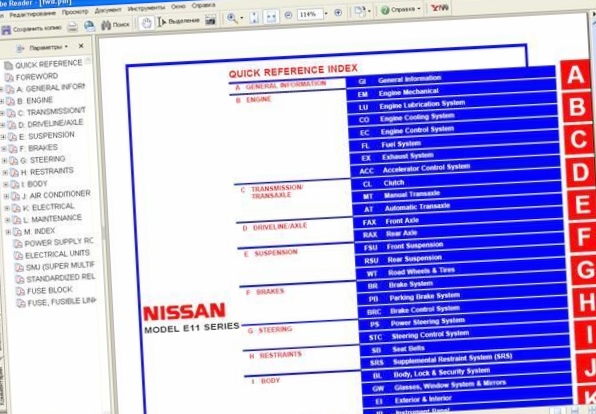
Task: Click the plus zoom in button
Action: [338, 13]
